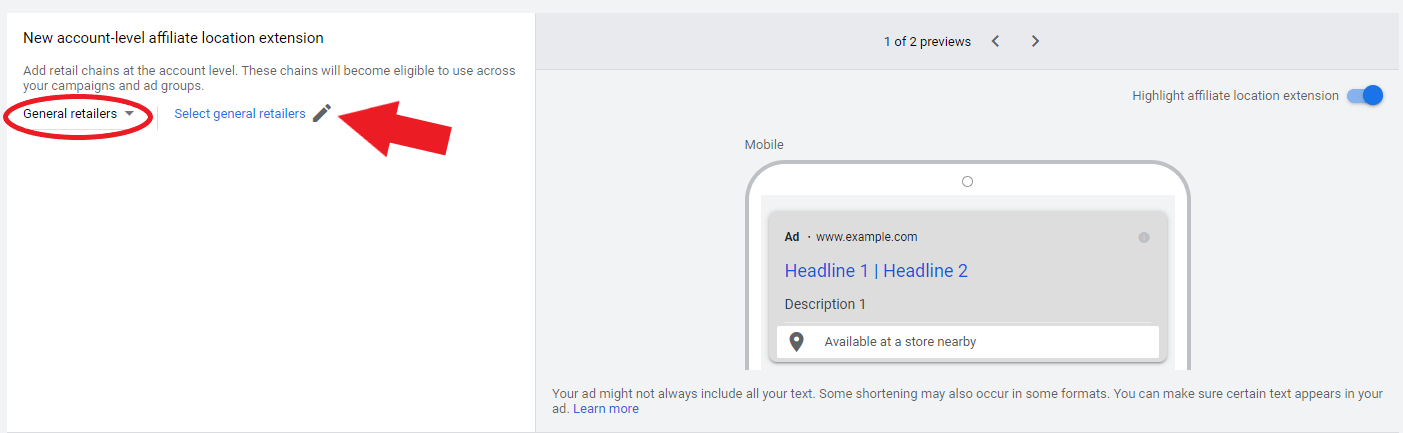Image resolution: width=1403 pixels, height=433 pixels.
Task: Click the Available at a store nearby text
Action: coord(900,342)
